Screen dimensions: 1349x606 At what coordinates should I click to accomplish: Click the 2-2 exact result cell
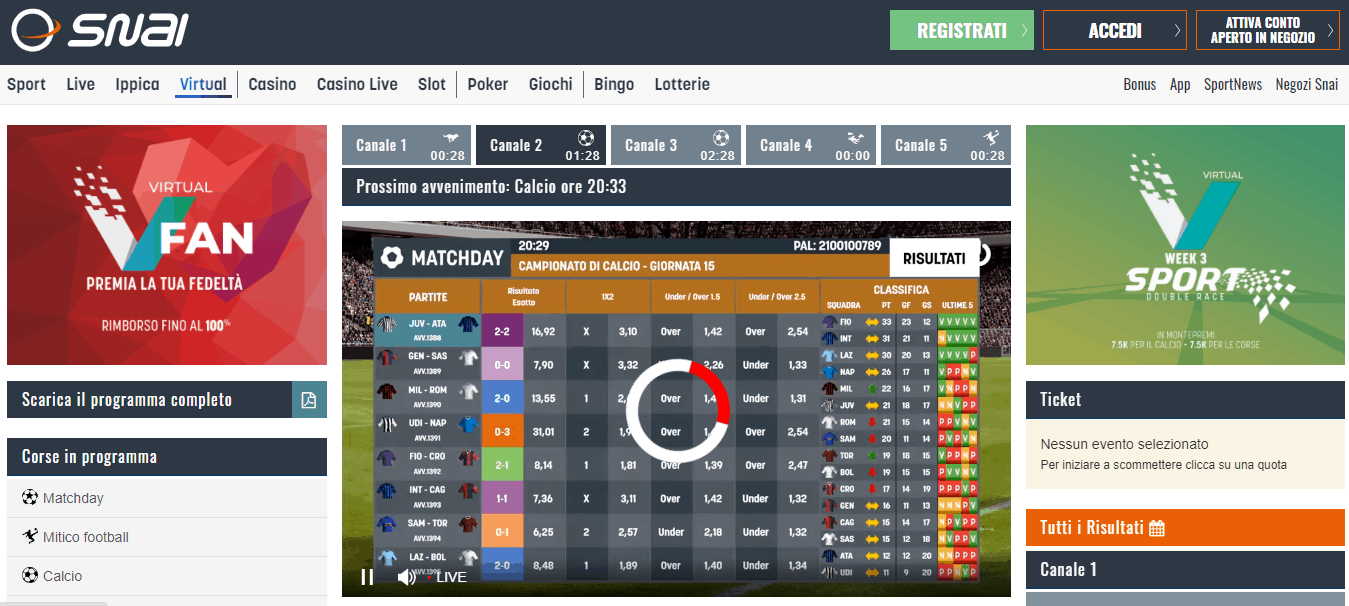(502, 331)
